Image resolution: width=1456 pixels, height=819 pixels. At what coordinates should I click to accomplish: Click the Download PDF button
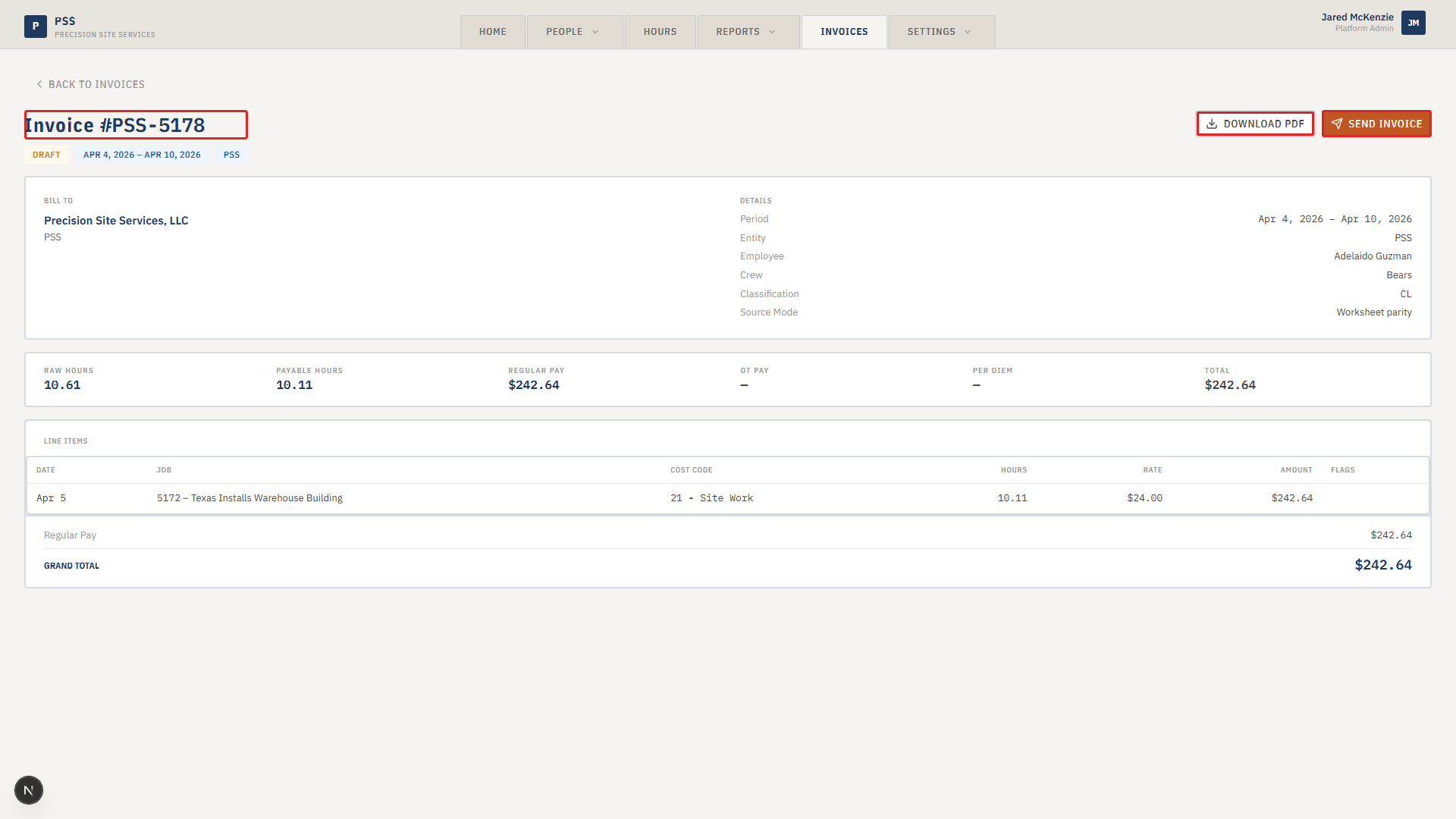click(1255, 124)
